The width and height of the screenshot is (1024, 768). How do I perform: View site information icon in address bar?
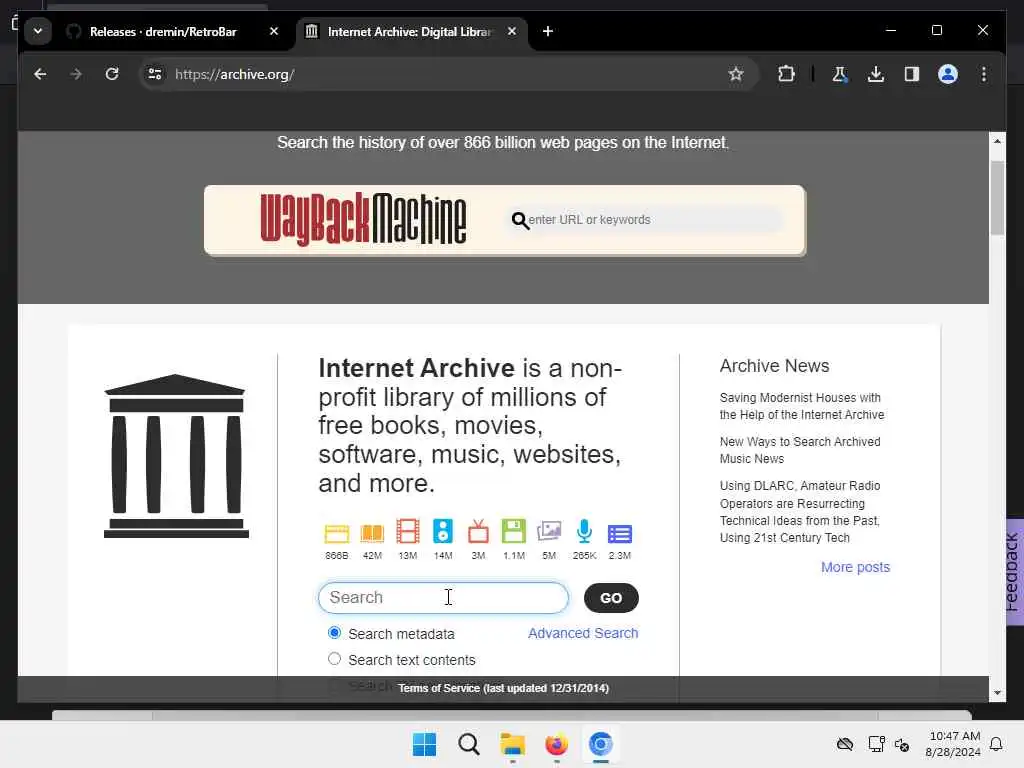pos(155,74)
